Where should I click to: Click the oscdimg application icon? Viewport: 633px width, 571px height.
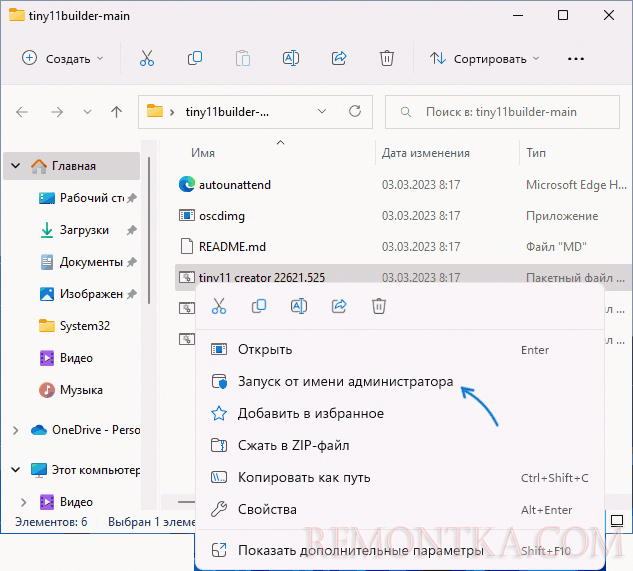point(187,215)
